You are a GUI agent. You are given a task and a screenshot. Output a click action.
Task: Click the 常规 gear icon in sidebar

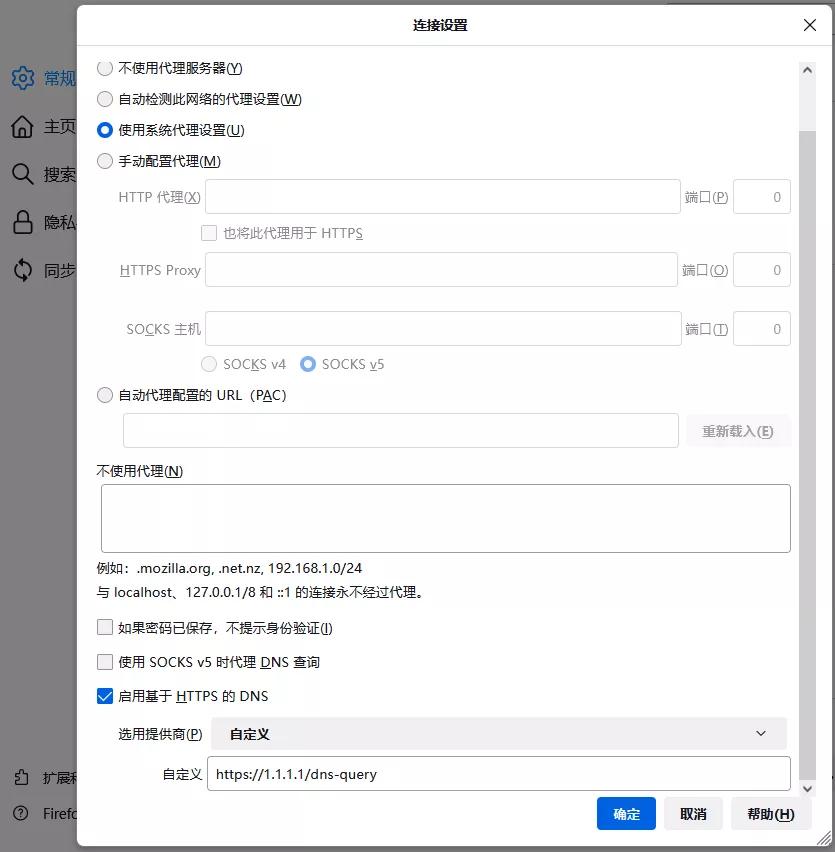coord(23,78)
